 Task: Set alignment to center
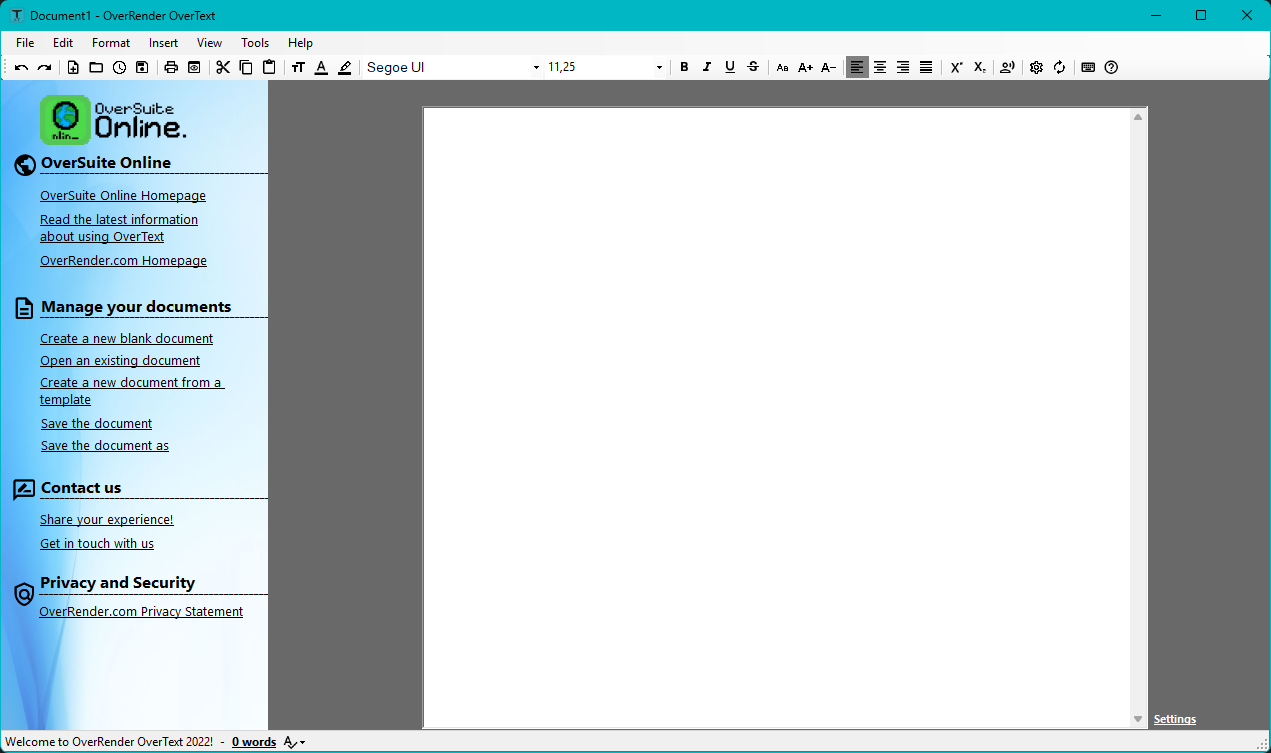pos(880,67)
